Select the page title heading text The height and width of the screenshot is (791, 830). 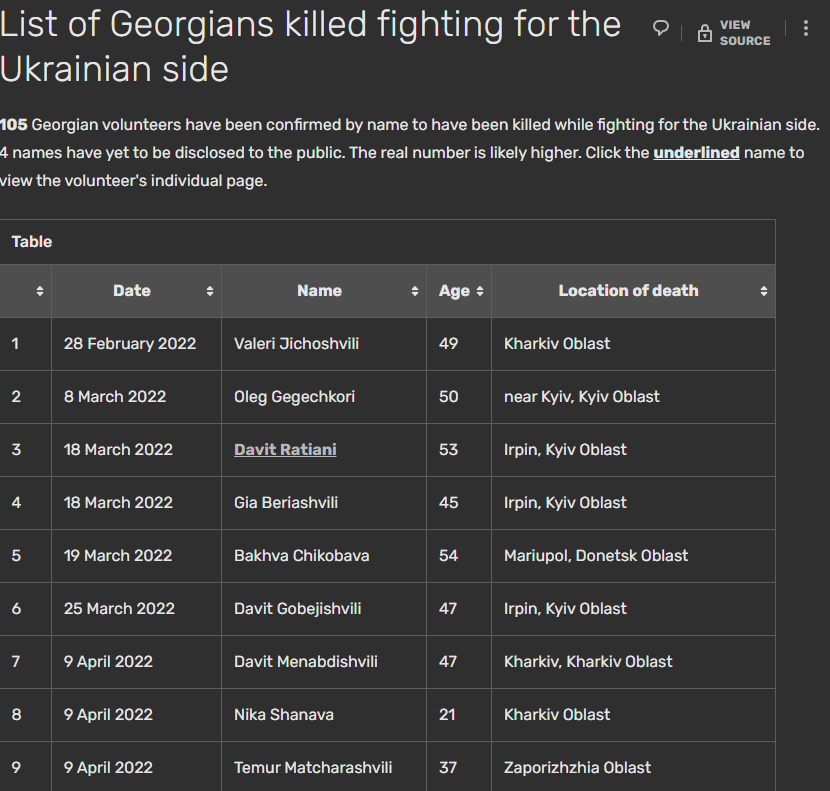[x=310, y=47]
